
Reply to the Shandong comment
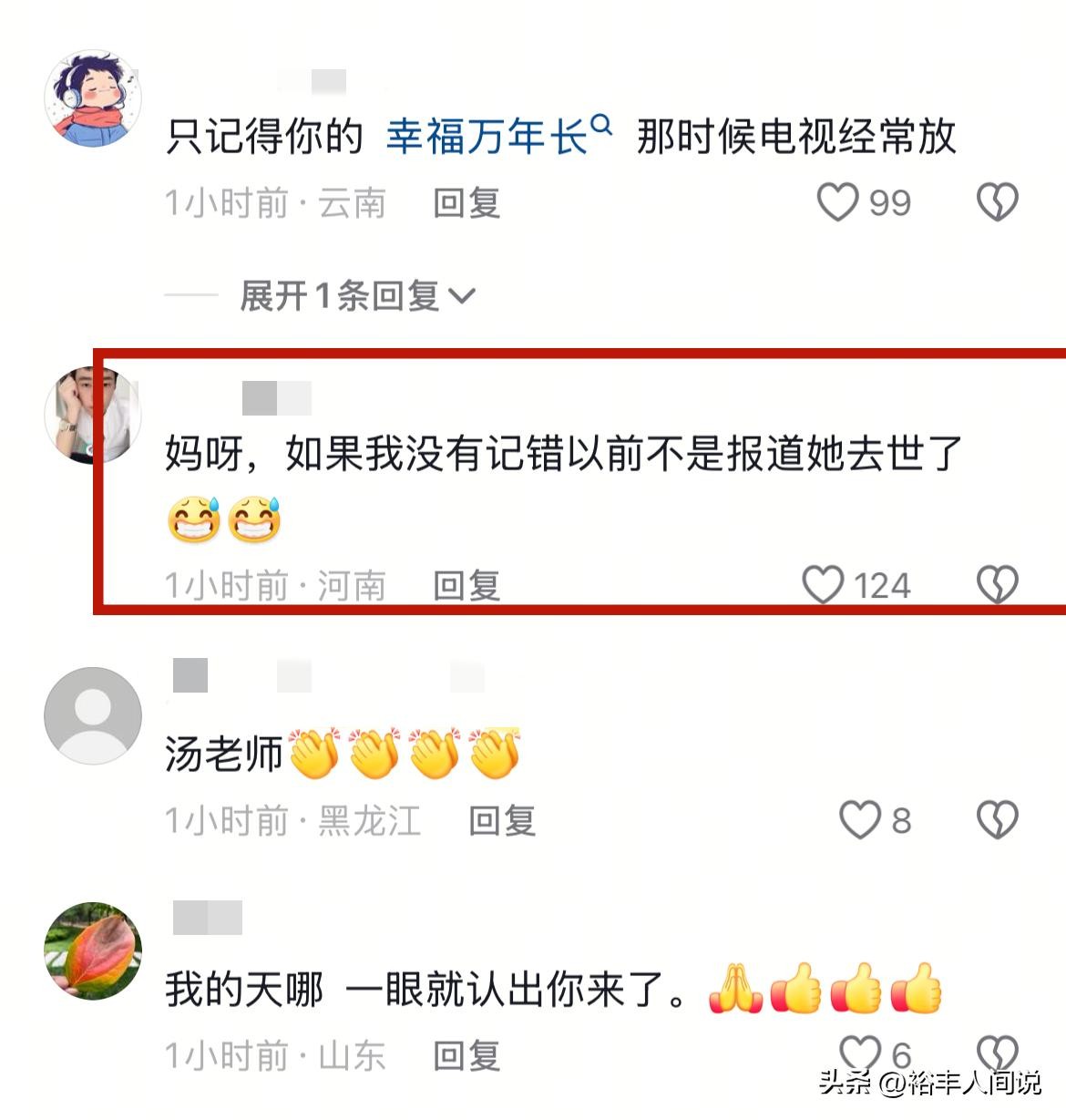click(466, 1055)
